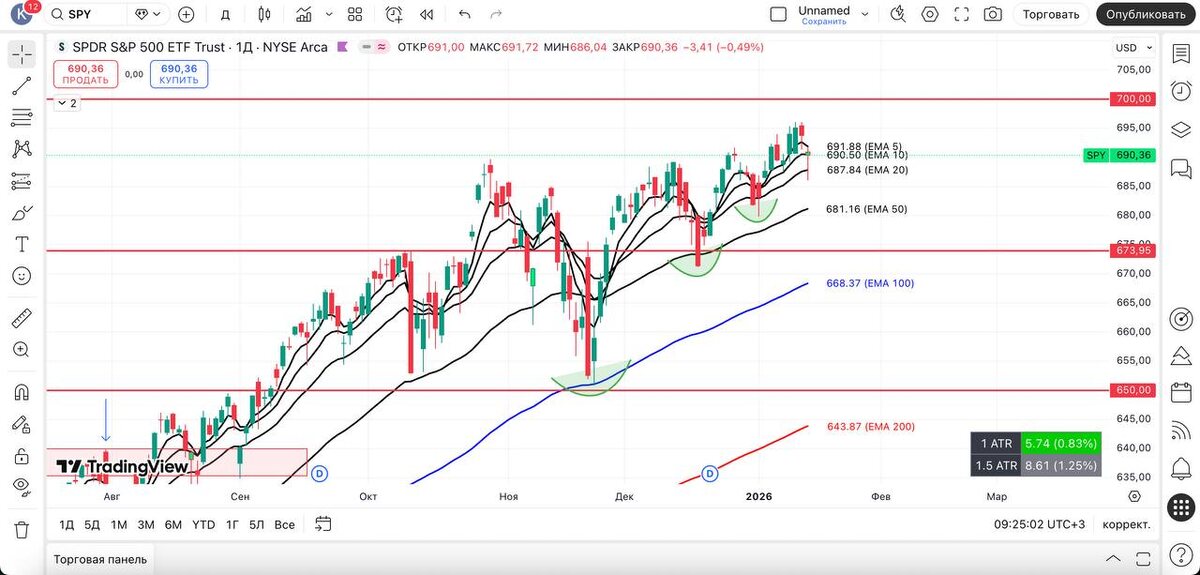Viewport: 1200px width, 575px height.
Task: Open the Торговая панель tab
Action: coord(100,559)
